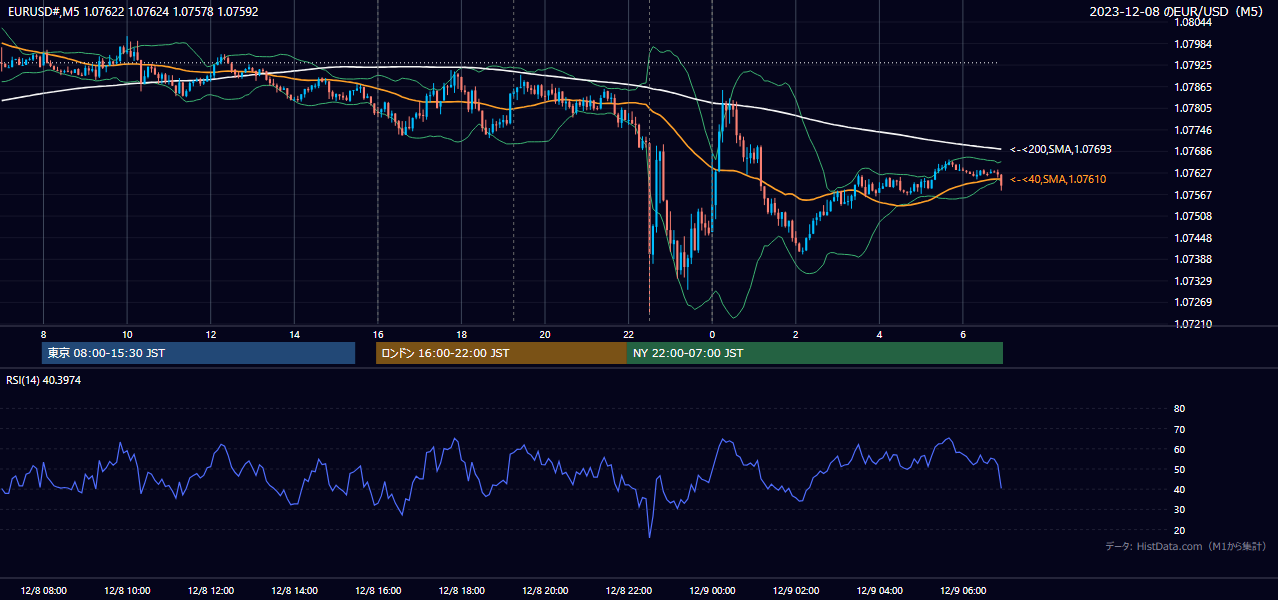This screenshot has height=600, width=1278.
Task: Click hour label 0 under price chart
Action: (x=712, y=334)
